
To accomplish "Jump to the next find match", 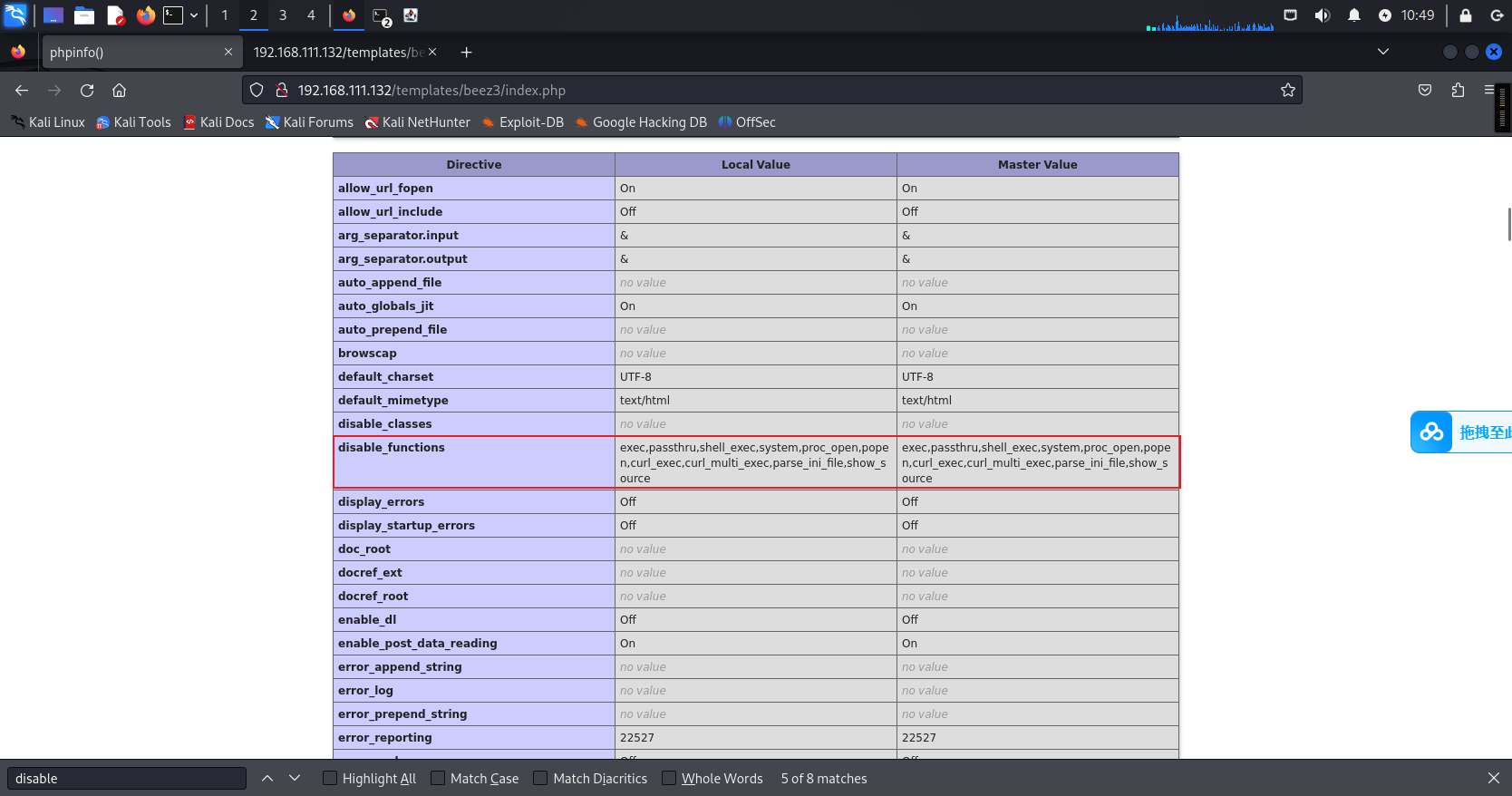I will [295, 778].
